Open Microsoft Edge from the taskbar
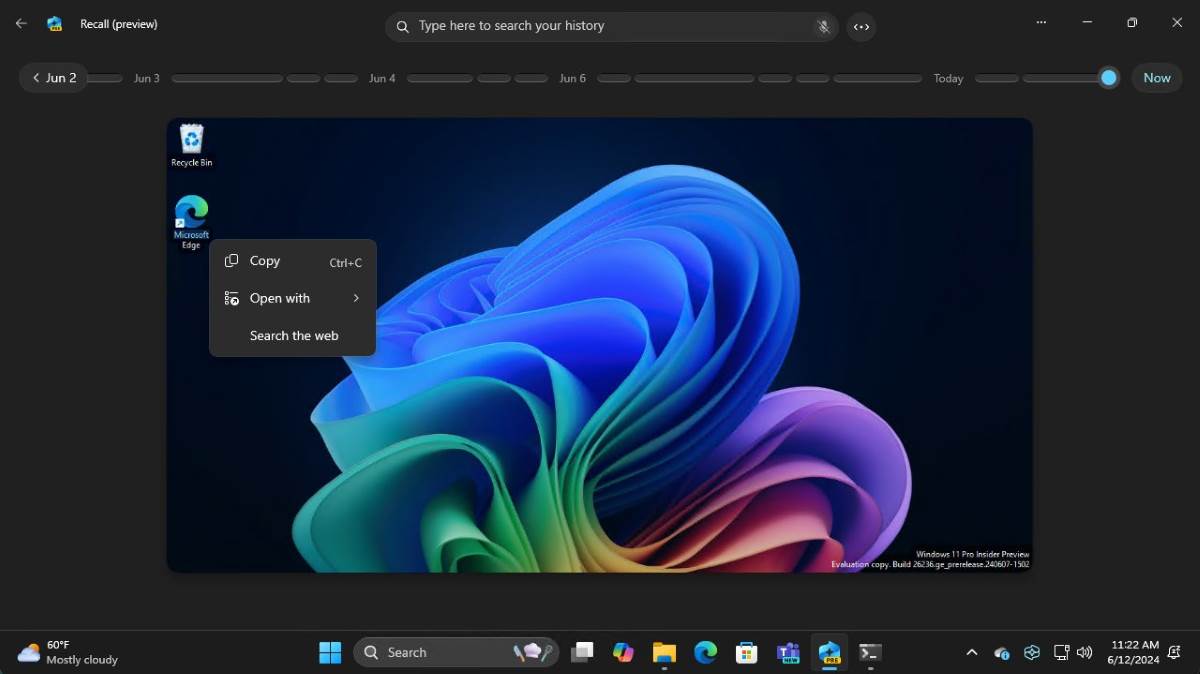Image resolution: width=1200 pixels, height=674 pixels. click(x=705, y=652)
